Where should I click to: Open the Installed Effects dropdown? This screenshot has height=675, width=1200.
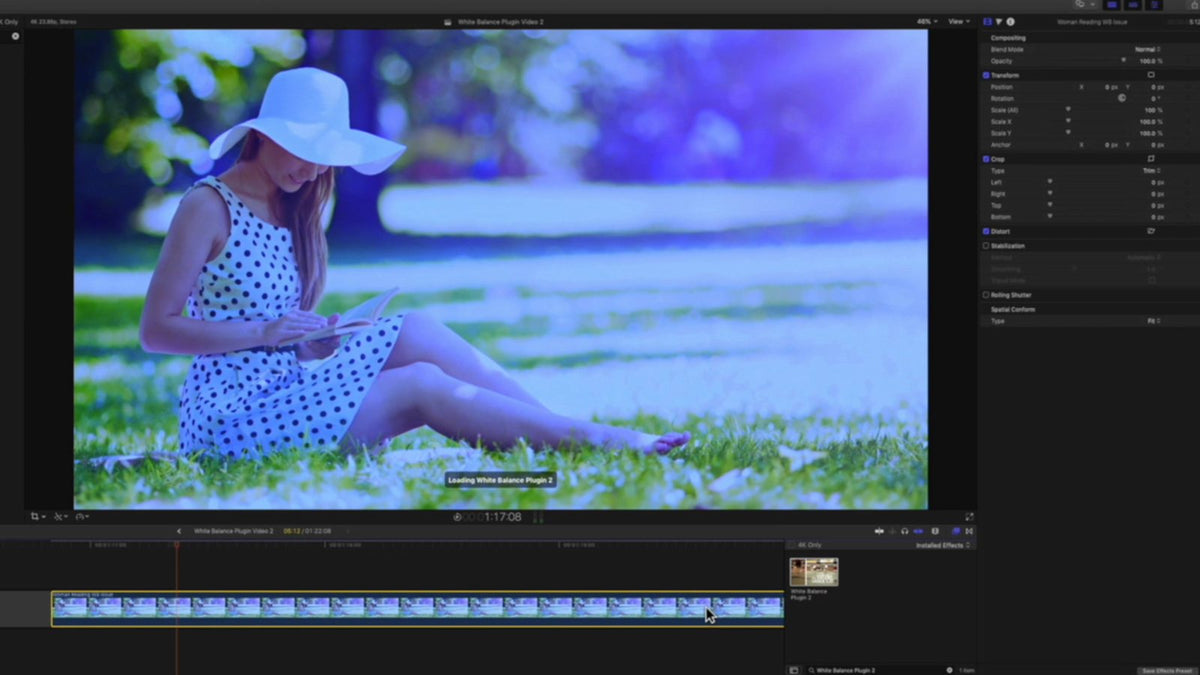(x=943, y=545)
